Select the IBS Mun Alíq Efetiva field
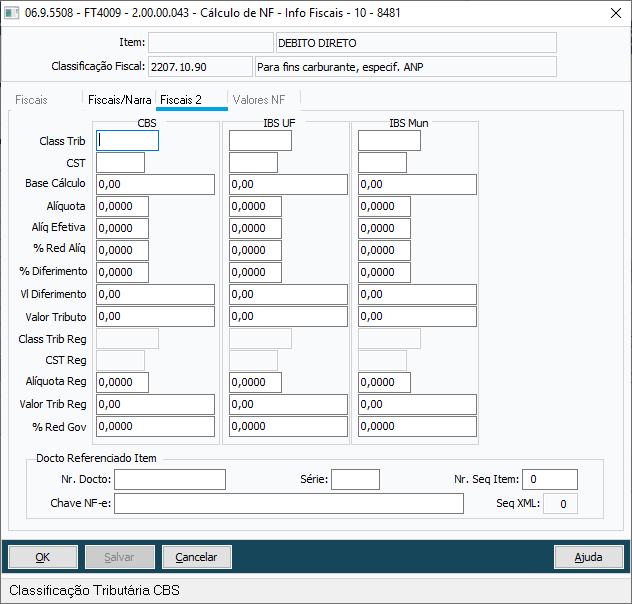 tap(385, 228)
